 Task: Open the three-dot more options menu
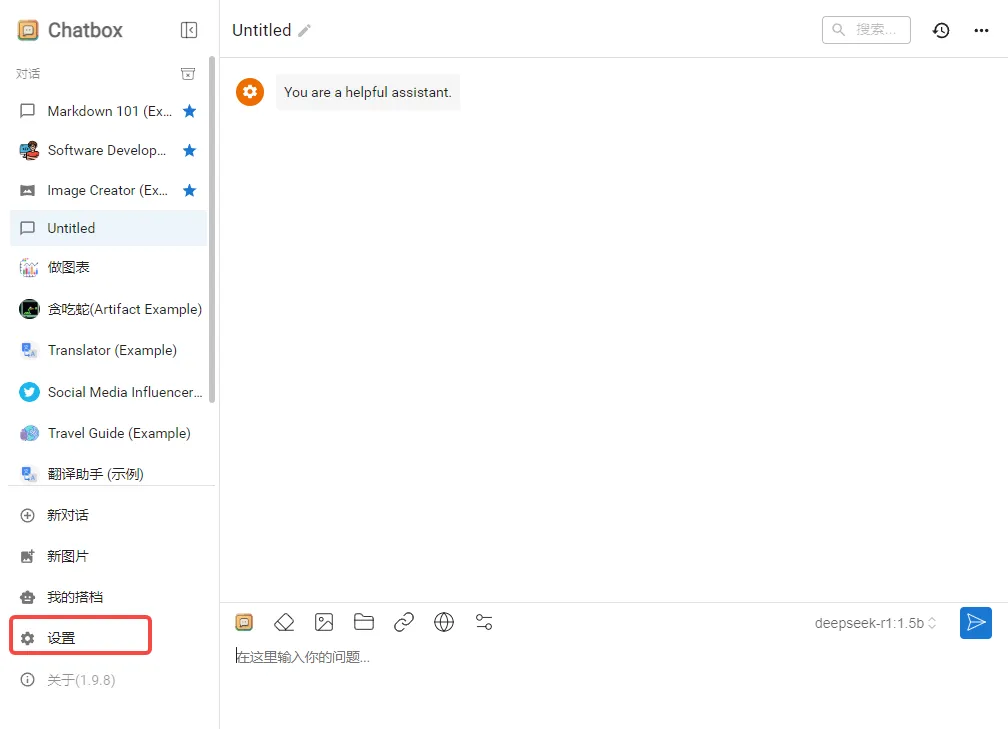pyautogui.click(x=981, y=30)
